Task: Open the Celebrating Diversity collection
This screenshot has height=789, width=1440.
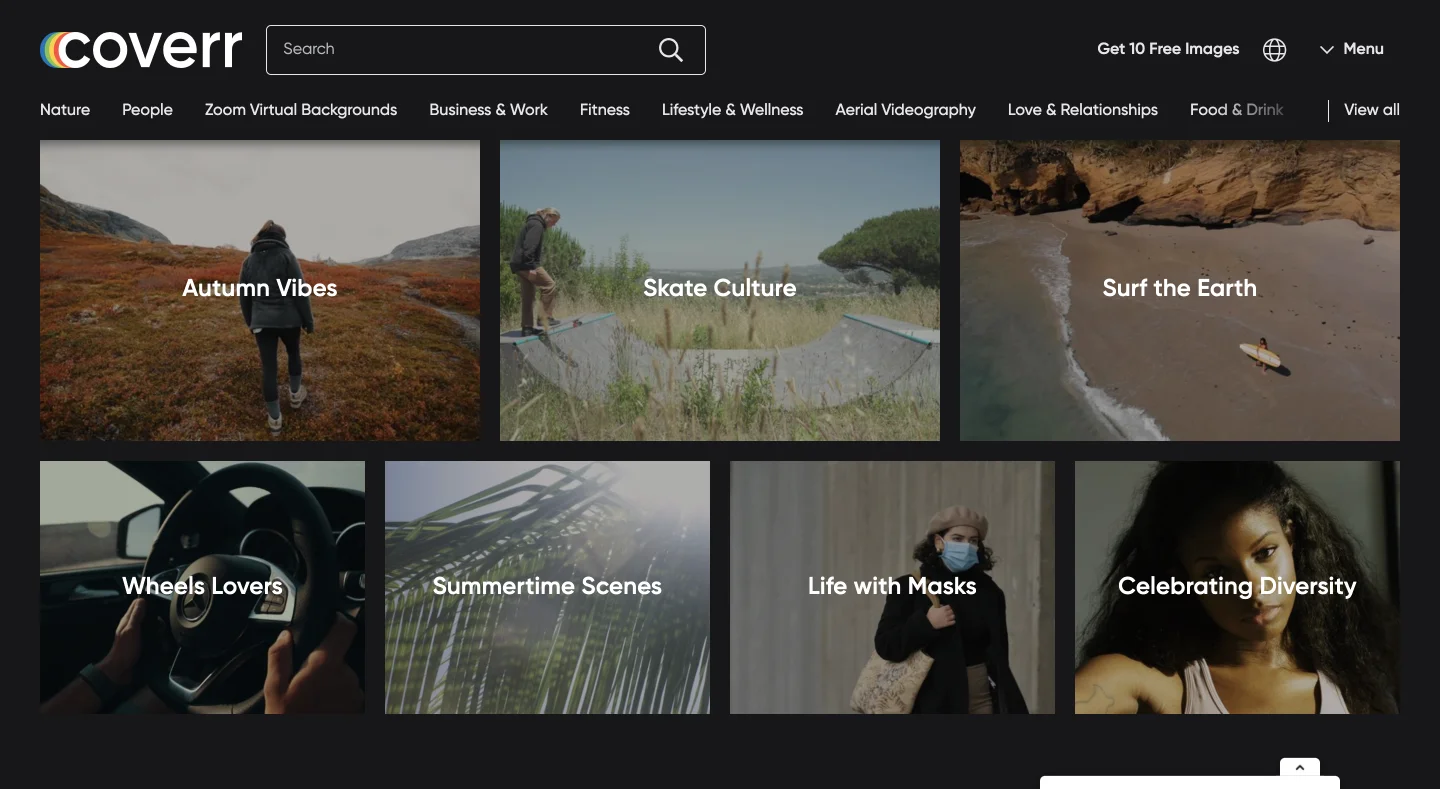Action: [1237, 587]
